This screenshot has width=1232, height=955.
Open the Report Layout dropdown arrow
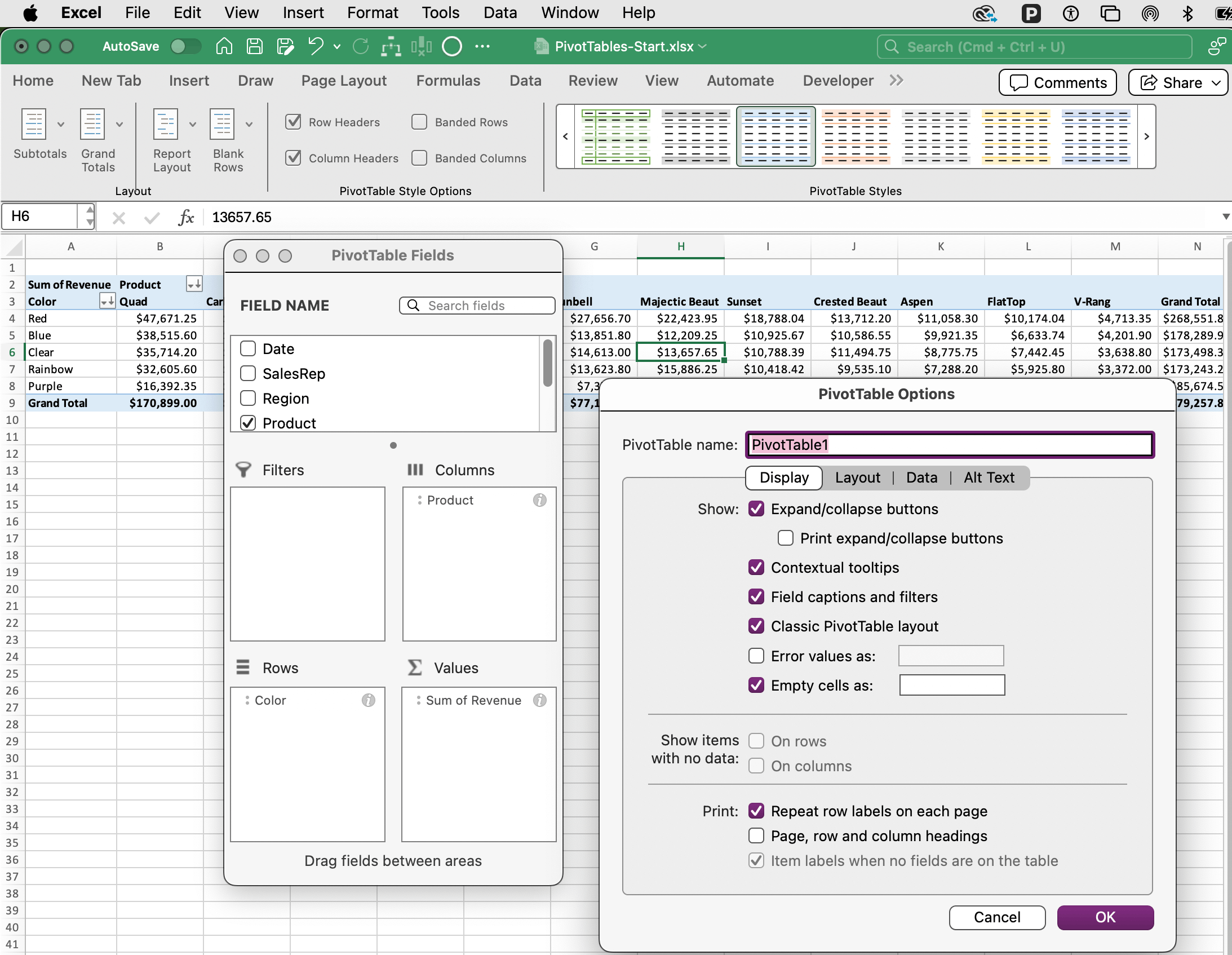[193, 124]
